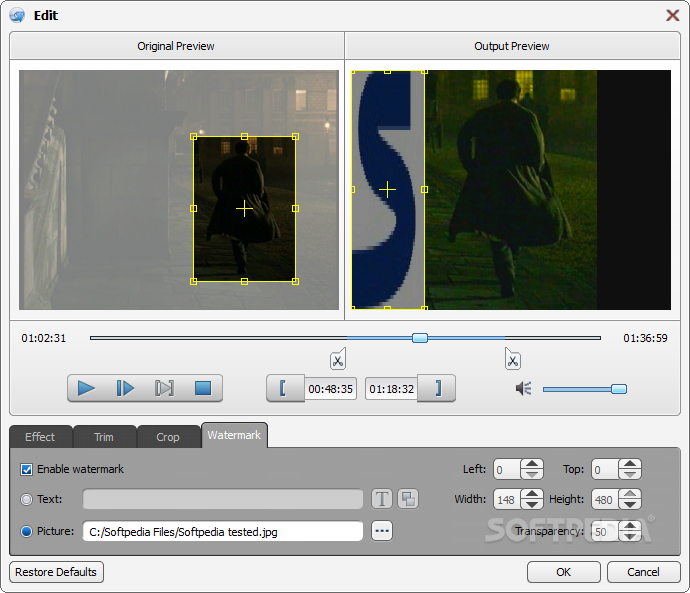The image size is (690, 593).
Task: Click the Transparency field showing 50
Action: click(x=605, y=531)
